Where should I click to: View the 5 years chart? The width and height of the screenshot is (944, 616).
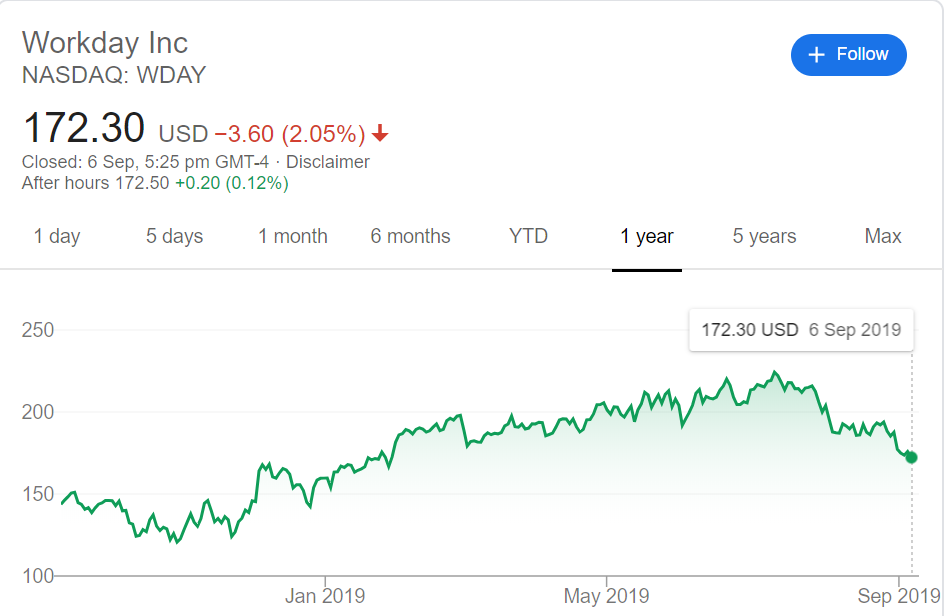point(765,236)
